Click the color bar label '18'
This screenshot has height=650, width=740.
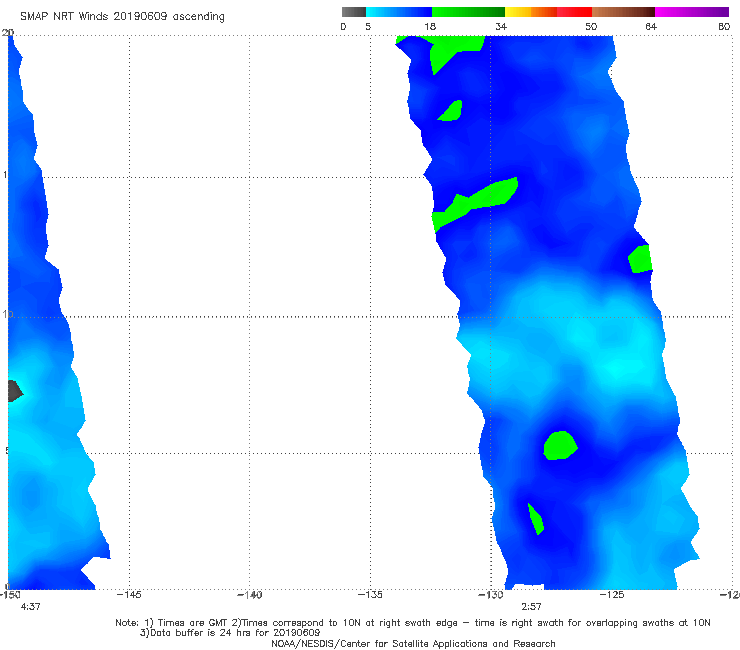pyautogui.click(x=430, y=27)
